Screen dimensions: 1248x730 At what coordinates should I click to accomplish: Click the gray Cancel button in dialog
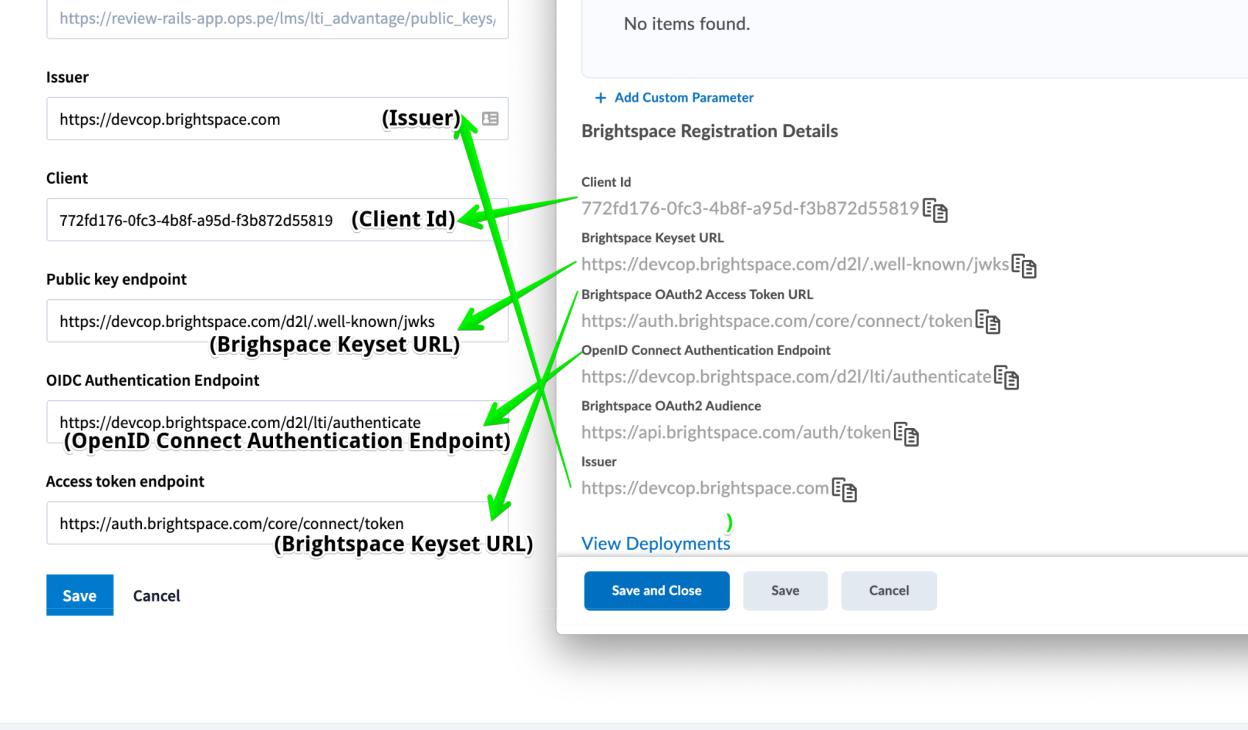coord(889,591)
